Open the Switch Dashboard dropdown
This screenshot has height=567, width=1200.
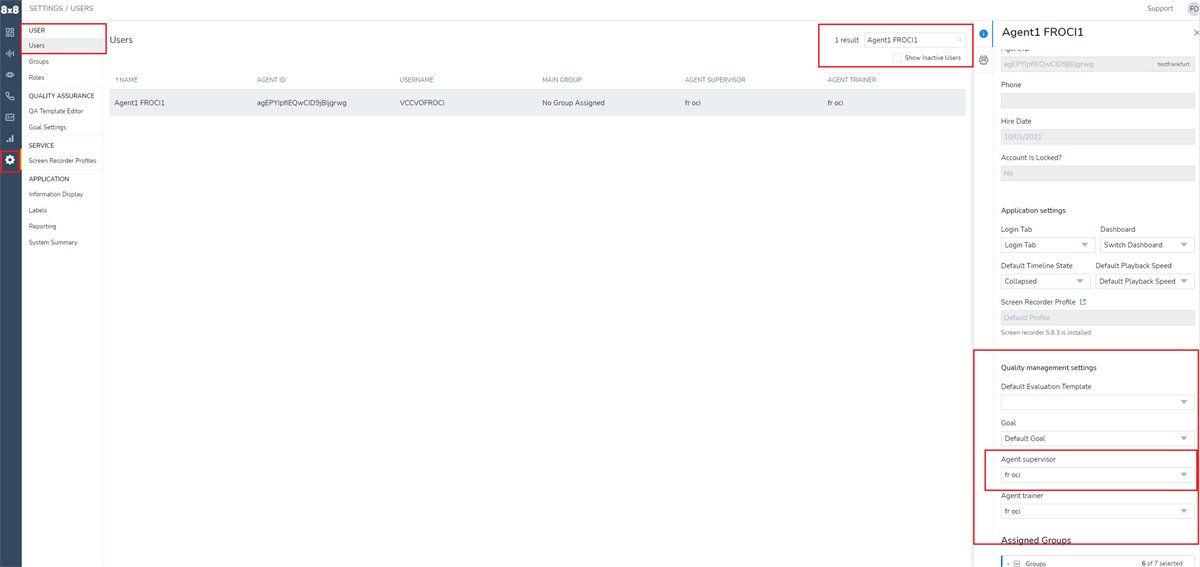click(x=1147, y=245)
